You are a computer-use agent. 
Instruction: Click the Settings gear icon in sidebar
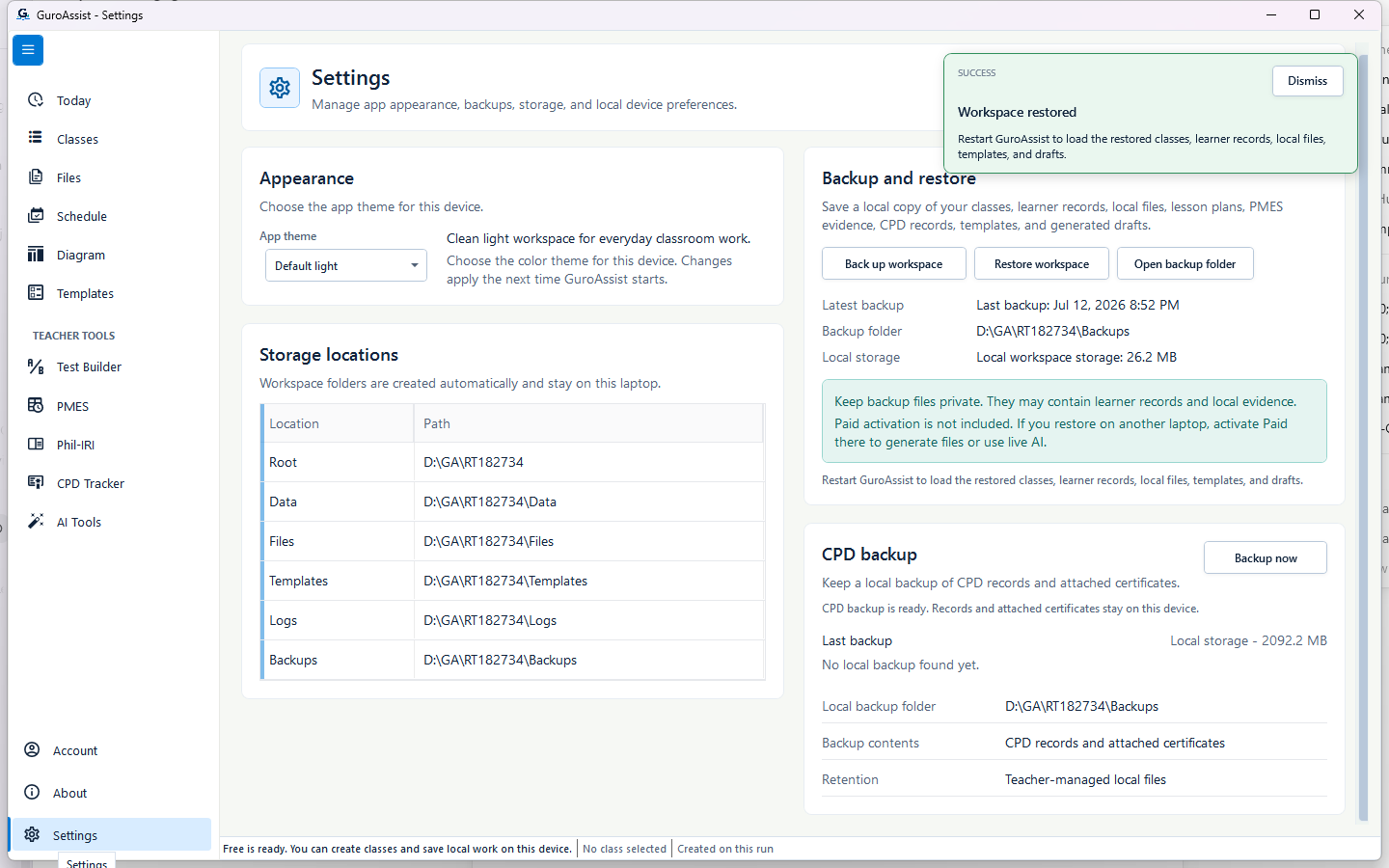coord(32,834)
